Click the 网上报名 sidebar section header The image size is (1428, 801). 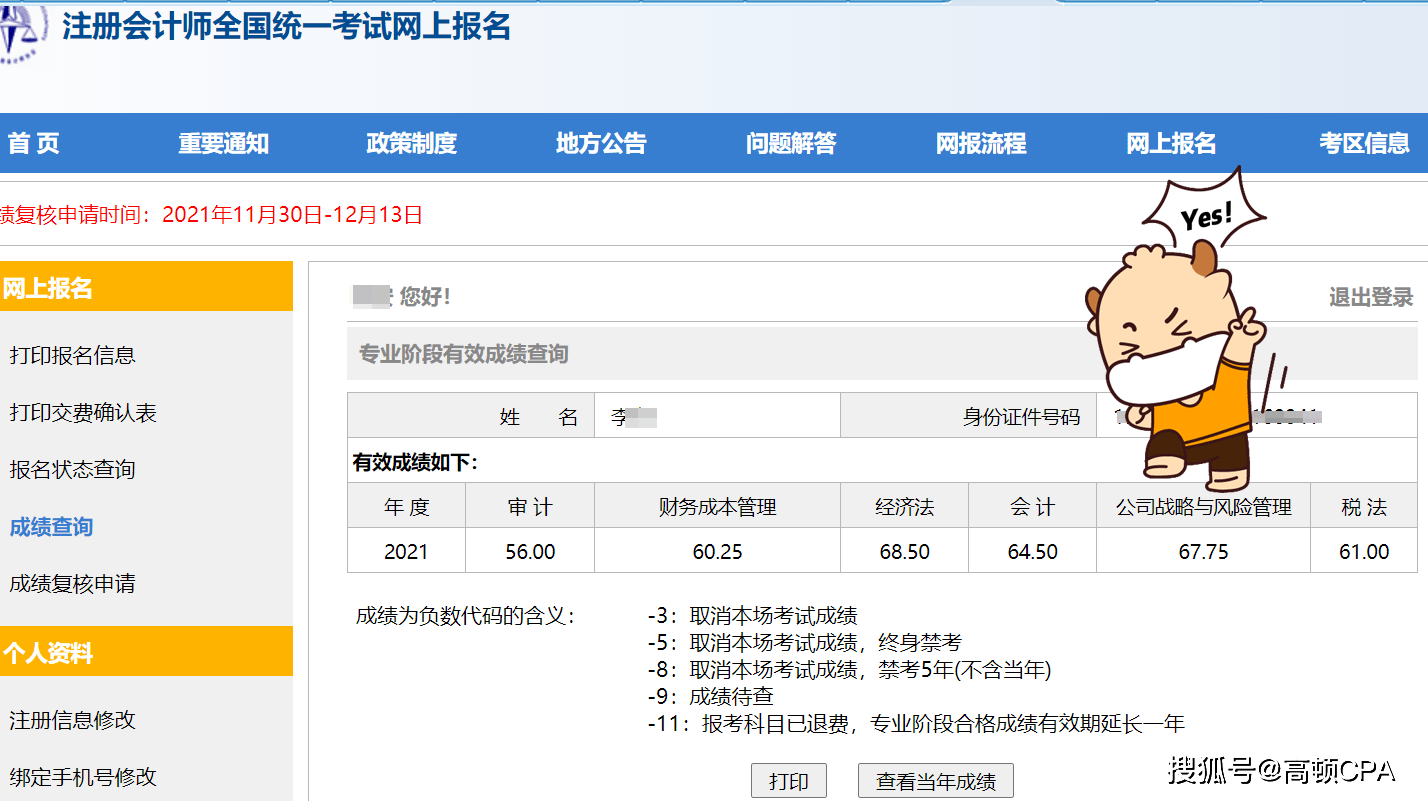click(146, 288)
